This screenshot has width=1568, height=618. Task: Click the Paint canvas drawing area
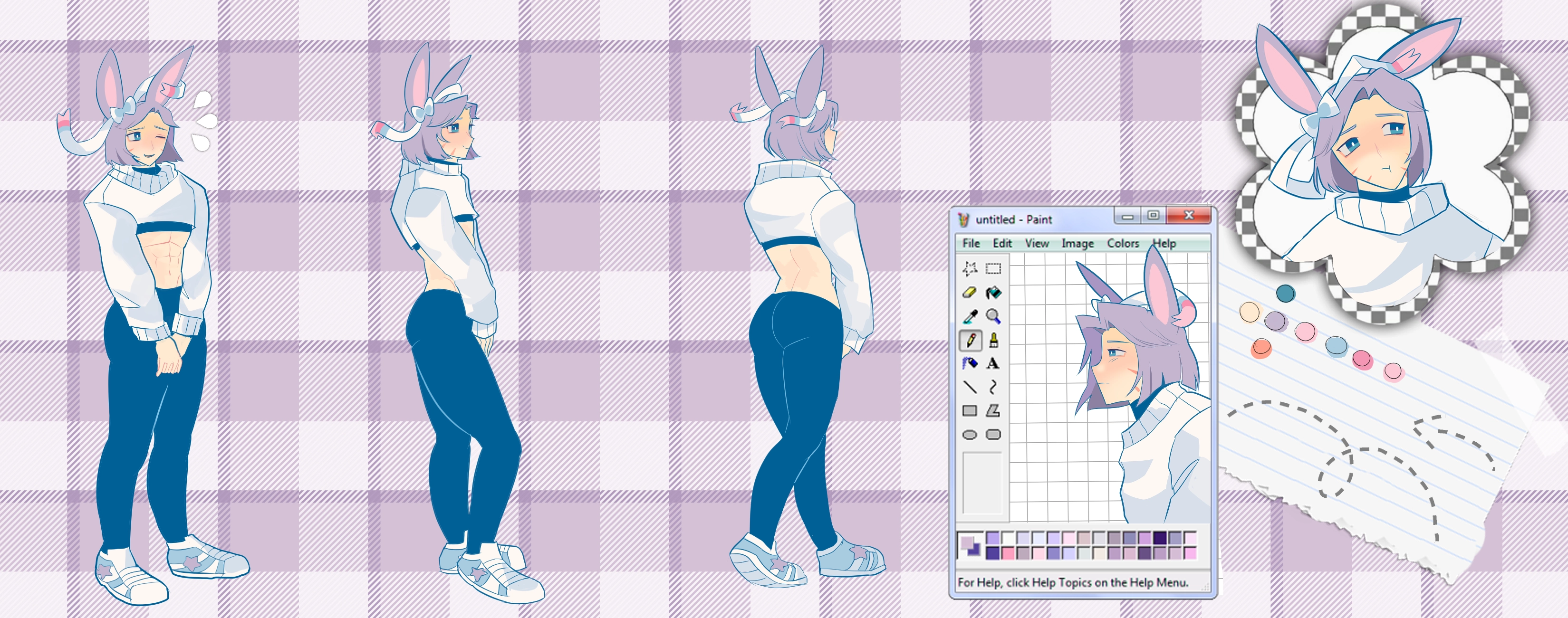1110,388
